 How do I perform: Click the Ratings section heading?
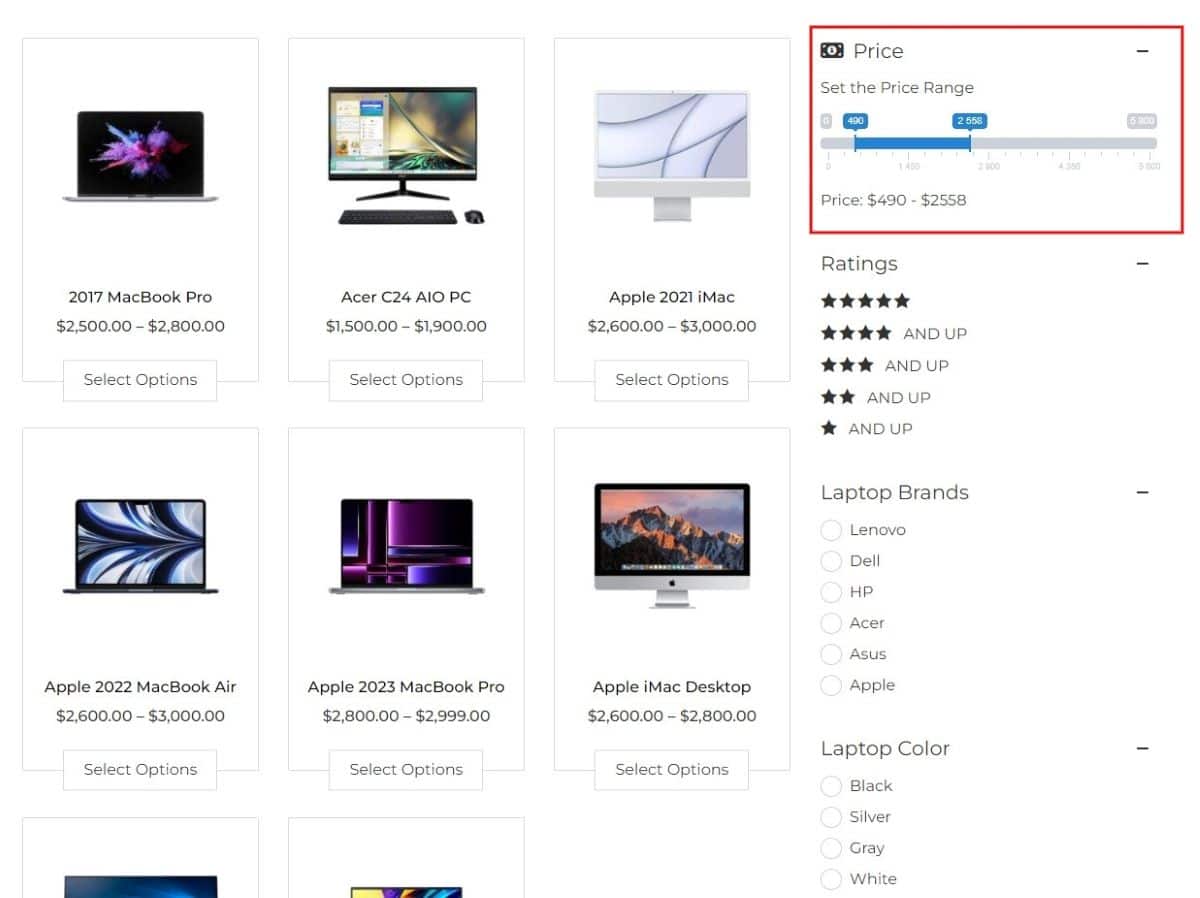pos(859,264)
